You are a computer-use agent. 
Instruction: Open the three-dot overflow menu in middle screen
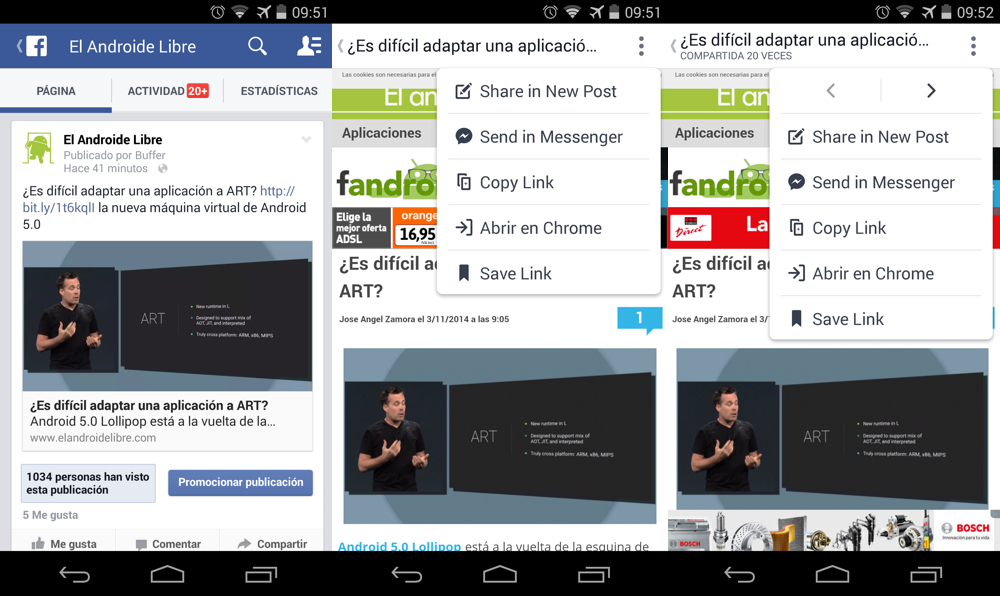point(641,46)
